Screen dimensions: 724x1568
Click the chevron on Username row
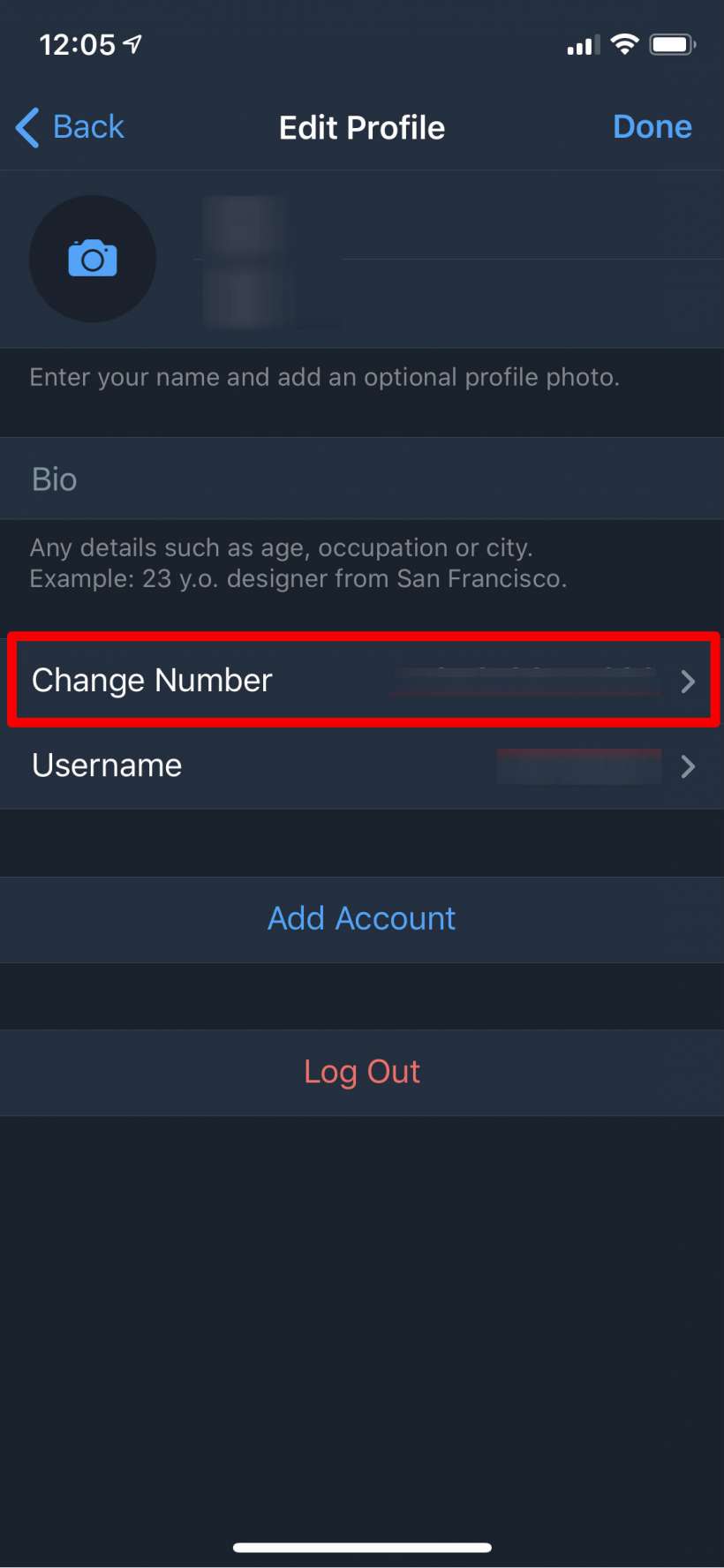tap(688, 766)
